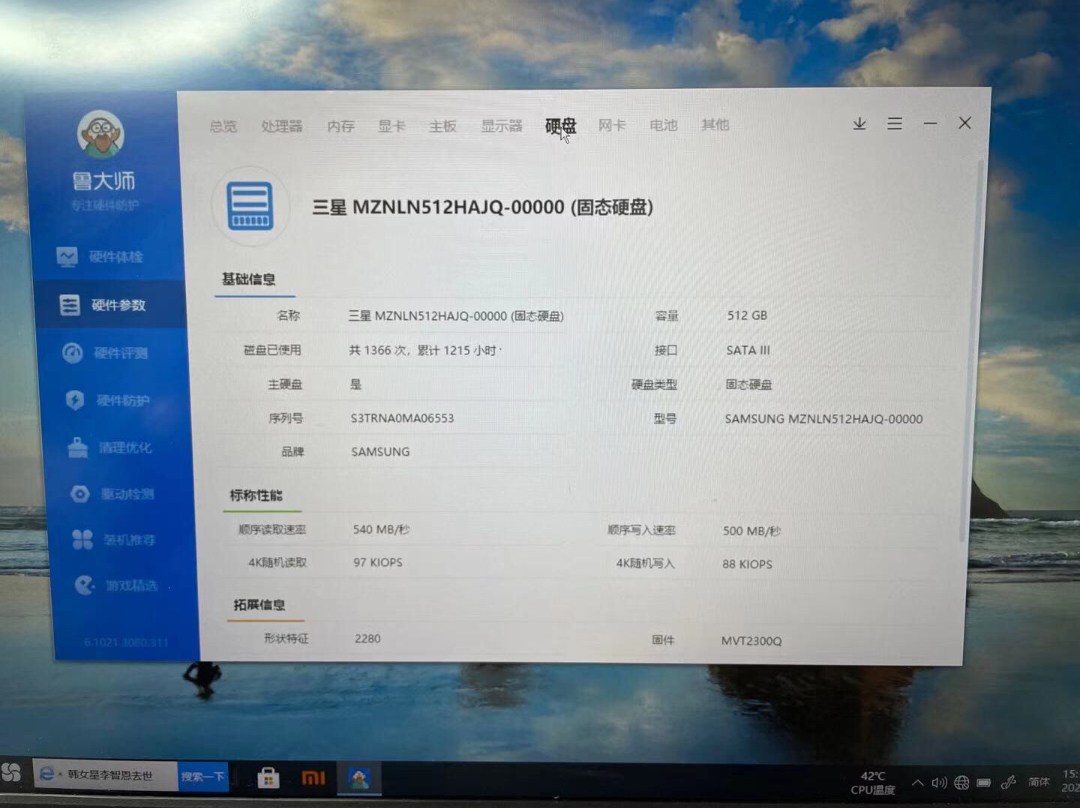The width and height of the screenshot is (1080, 808).
Task: Click the 97 KIOPS random read value
Action: click(x=378, y=563)
